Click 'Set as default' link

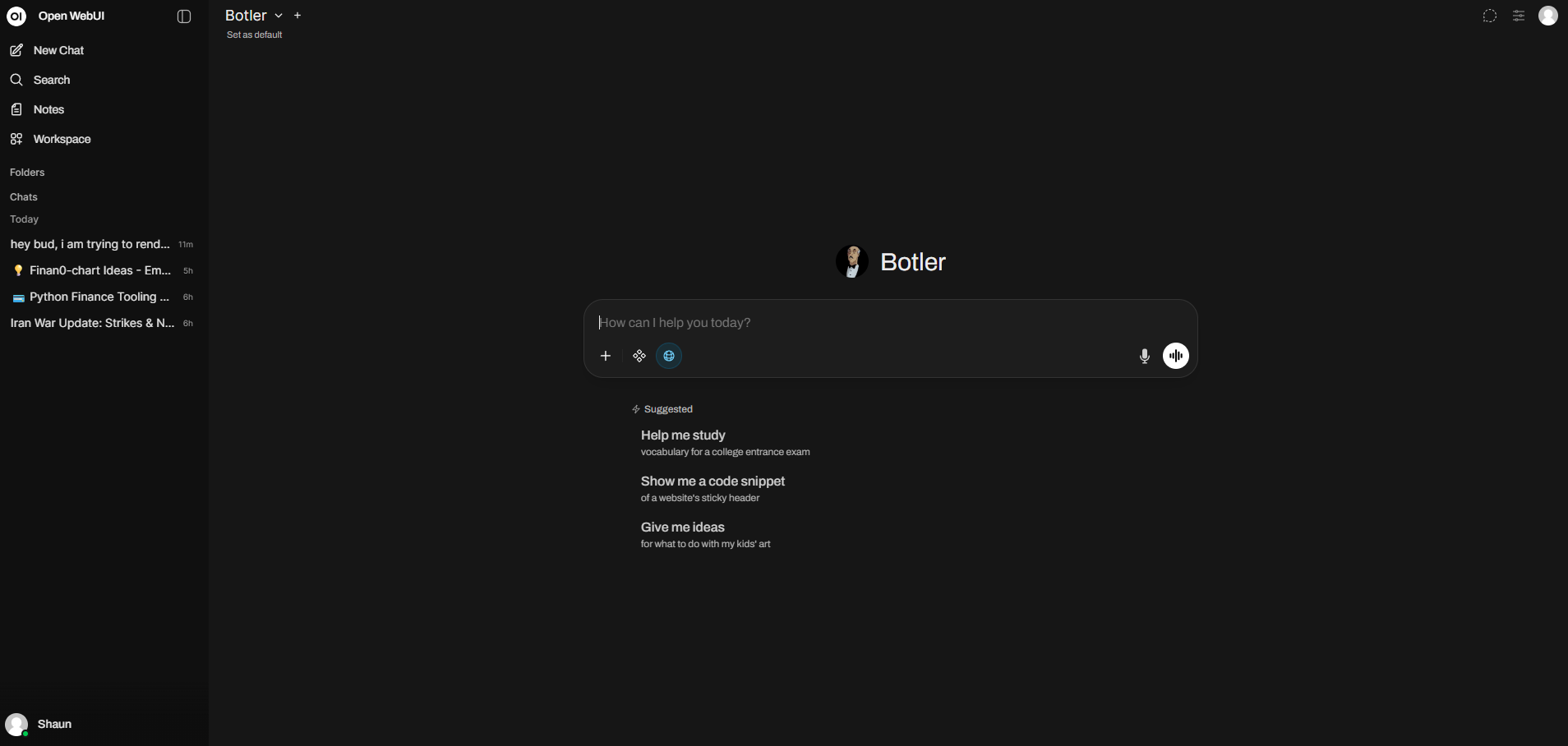(255, 35)
